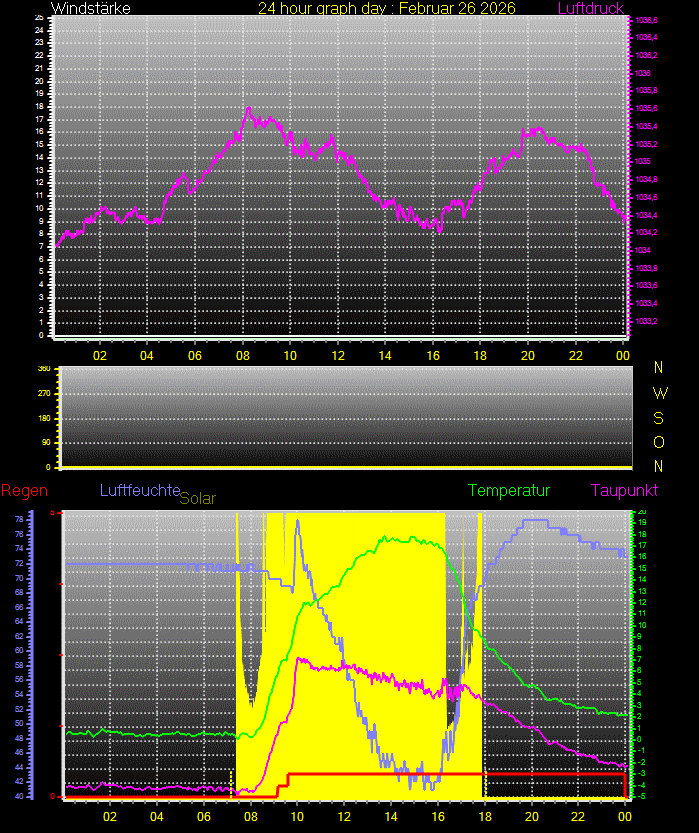Click the magenta Taupunkt legend label
The image size is (699, 833).
pyautogui.click(x=623, y=490)
